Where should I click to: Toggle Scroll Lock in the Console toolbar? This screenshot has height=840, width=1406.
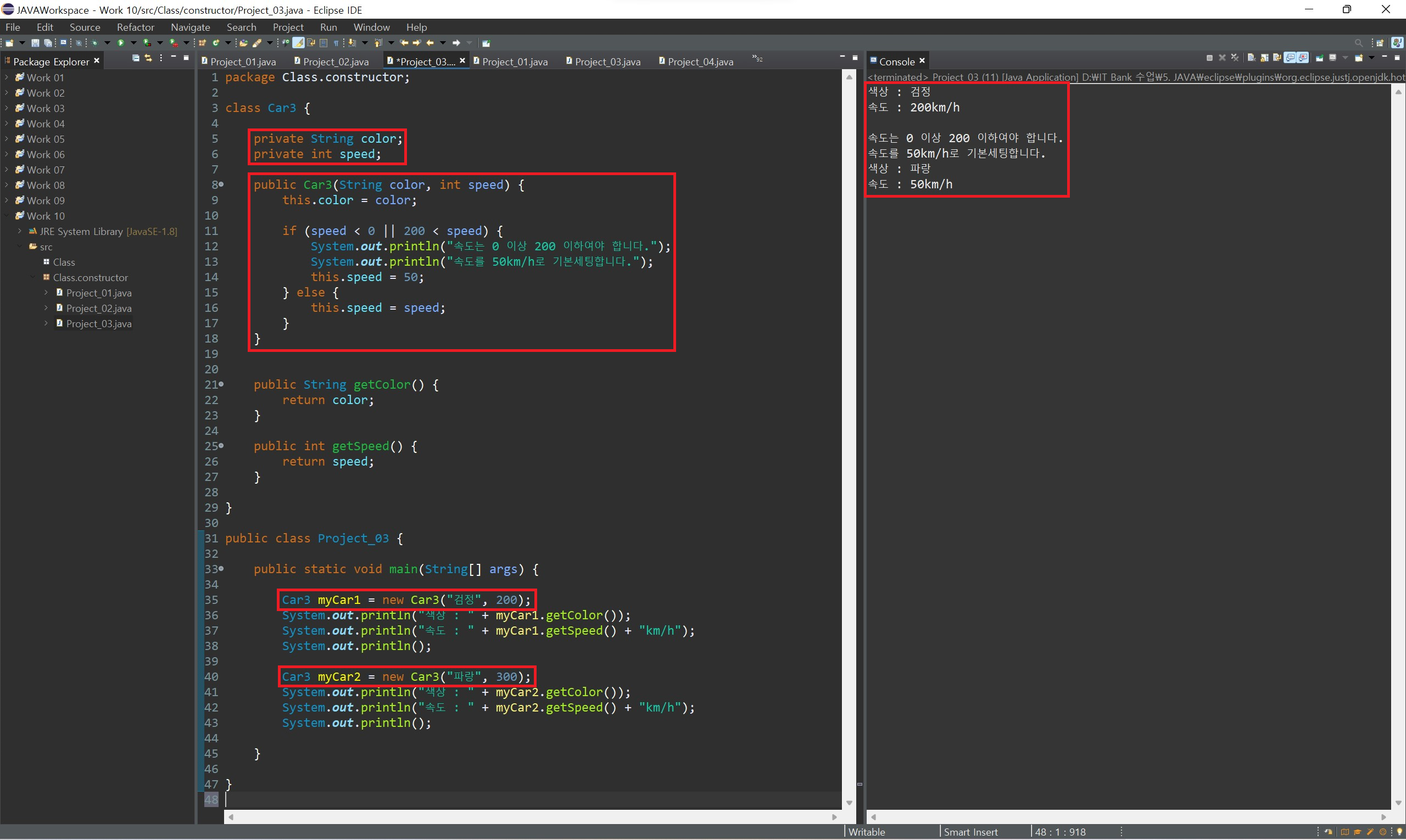(1264, 58)
